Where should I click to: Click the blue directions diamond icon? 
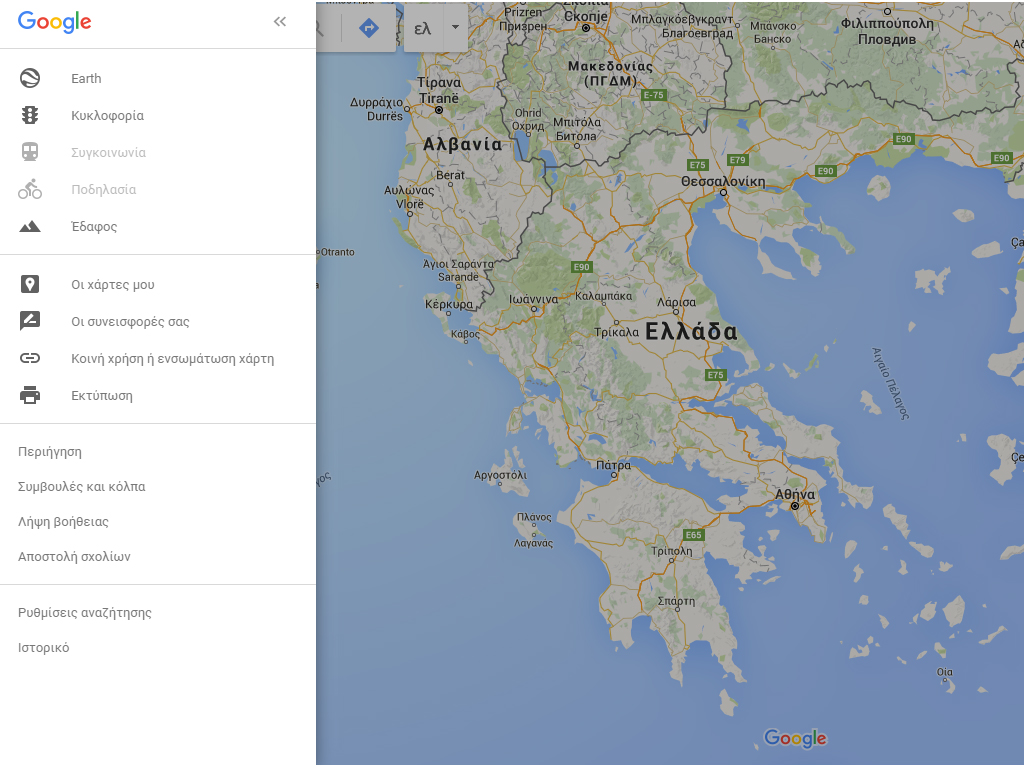[369, 27]
